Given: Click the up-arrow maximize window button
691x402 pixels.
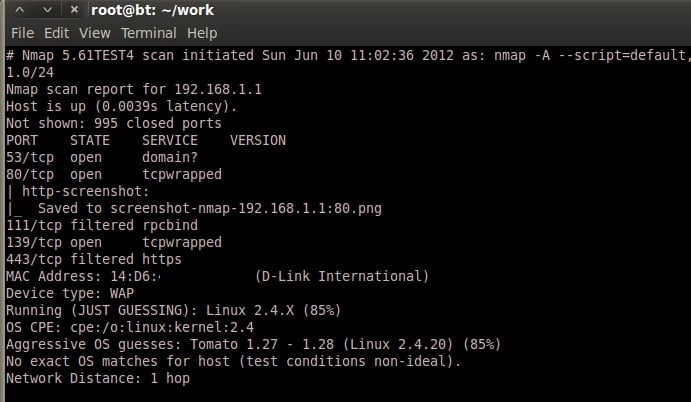Looking at the screenshot, I should pos(19,11).
